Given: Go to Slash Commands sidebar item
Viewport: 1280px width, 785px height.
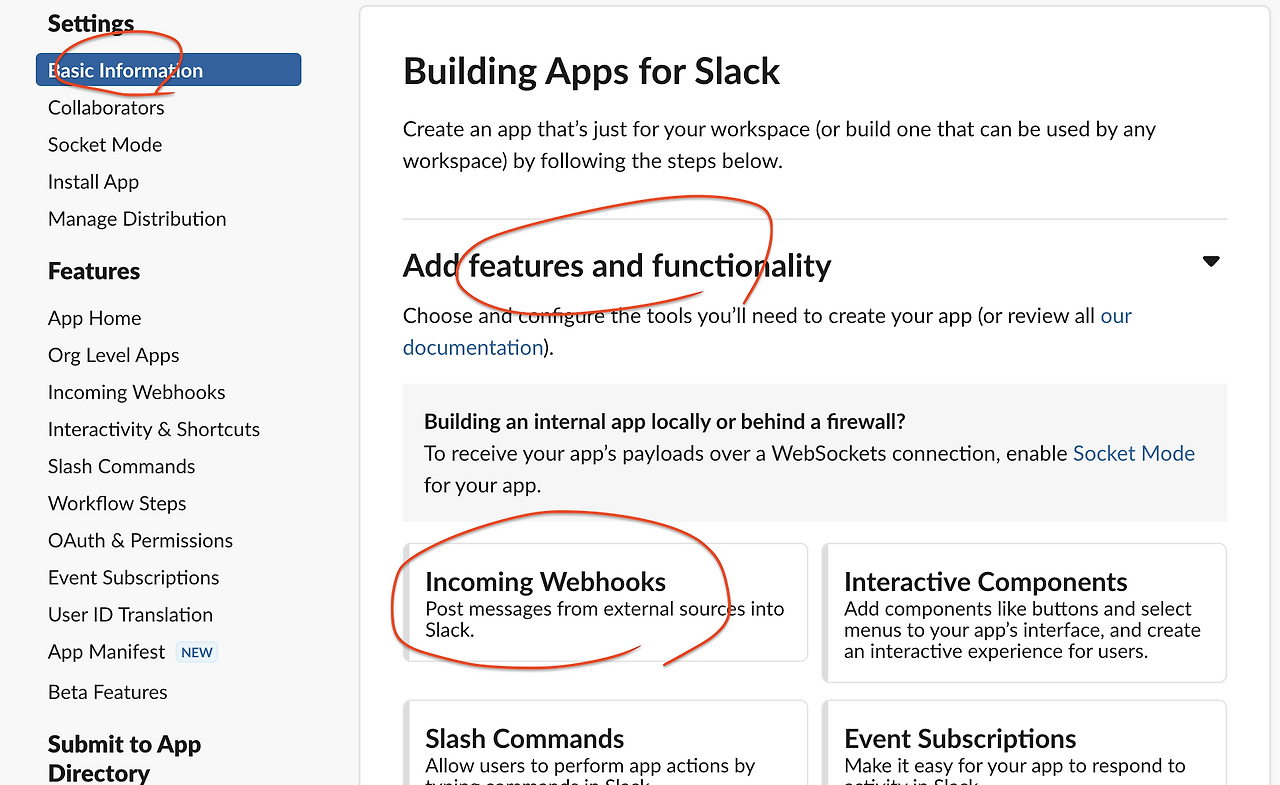Looking at the screenshot, I should [x=121, y=466].
